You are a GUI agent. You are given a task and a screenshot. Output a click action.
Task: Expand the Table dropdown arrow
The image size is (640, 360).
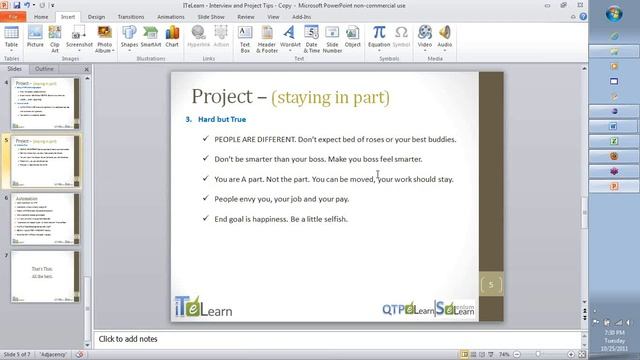coord(11,51)
